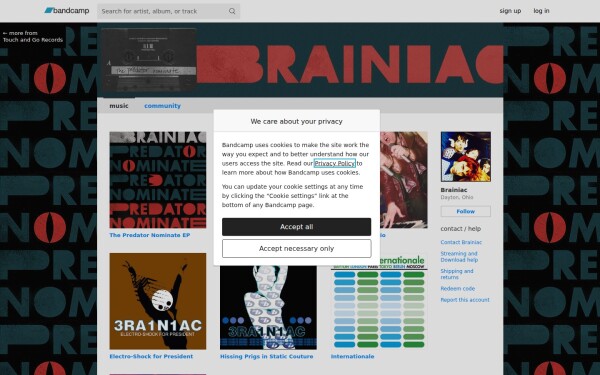Click the Internationale title link
This screenshot has width=600, height=375.
pyautogui.click(x=352, y=356)
